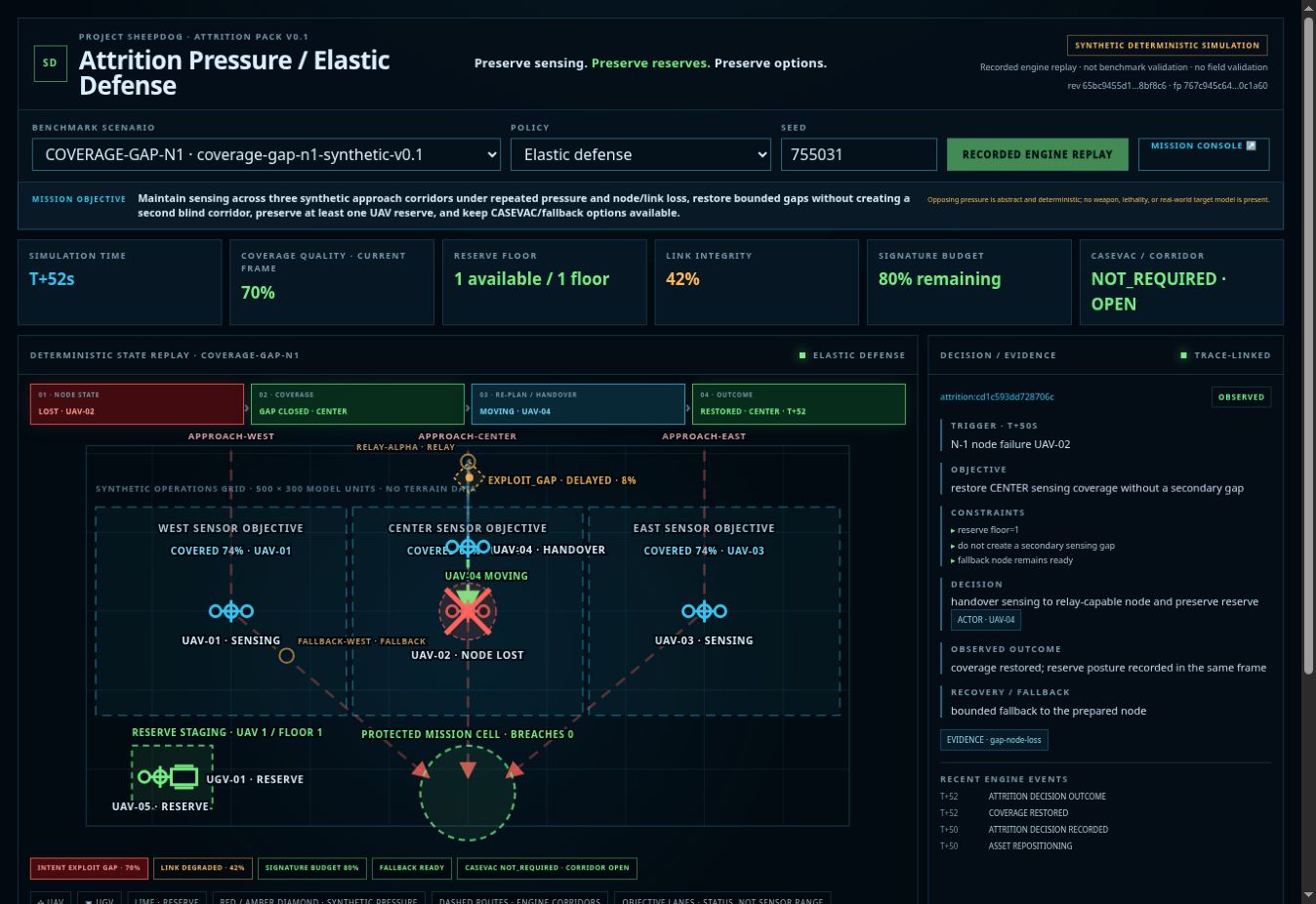The width and height of the screenshot is (1316, 904).
Task: Click the Recorded Engine Replay button
Action: point(1037,154)
